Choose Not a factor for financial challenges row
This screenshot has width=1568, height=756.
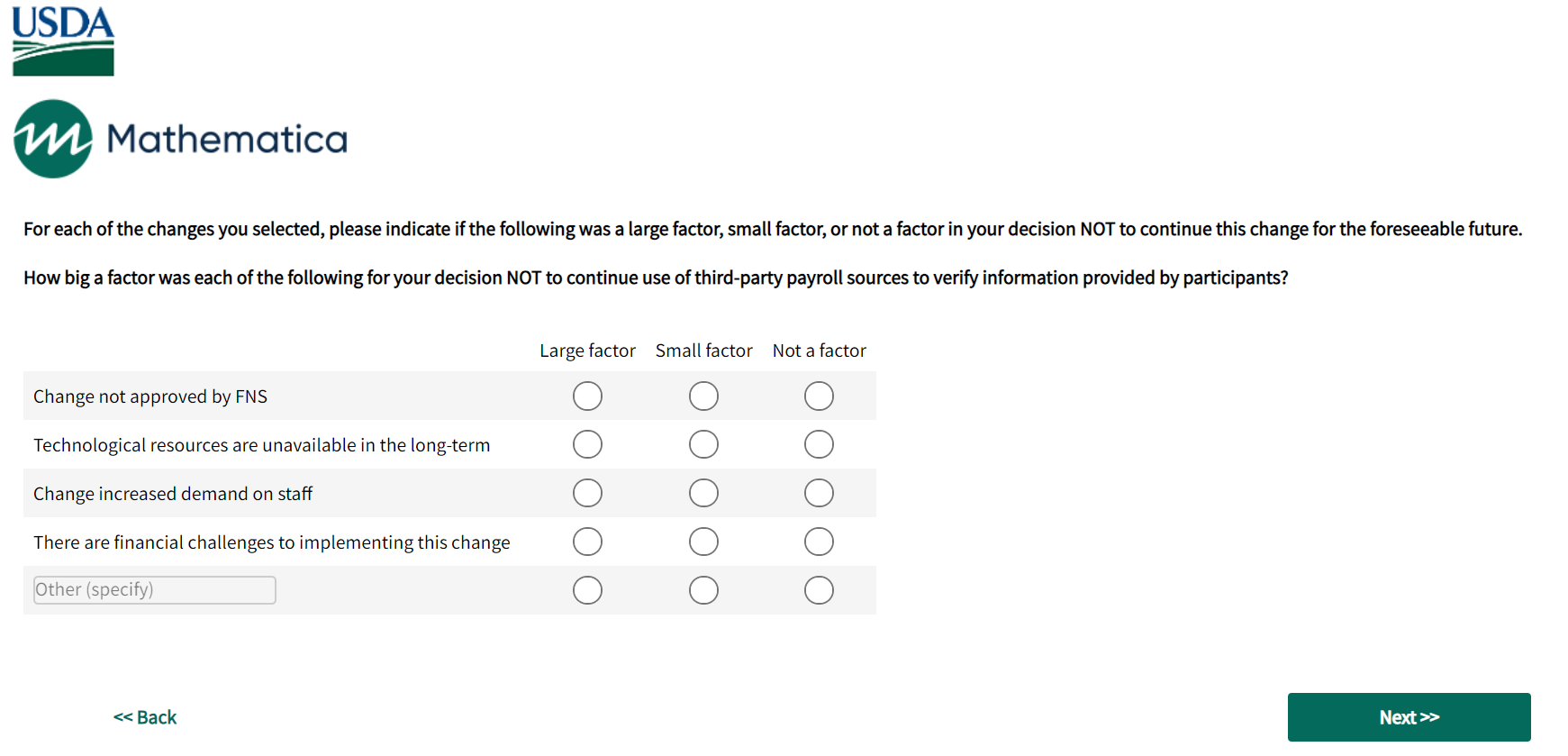pos(819,542)
